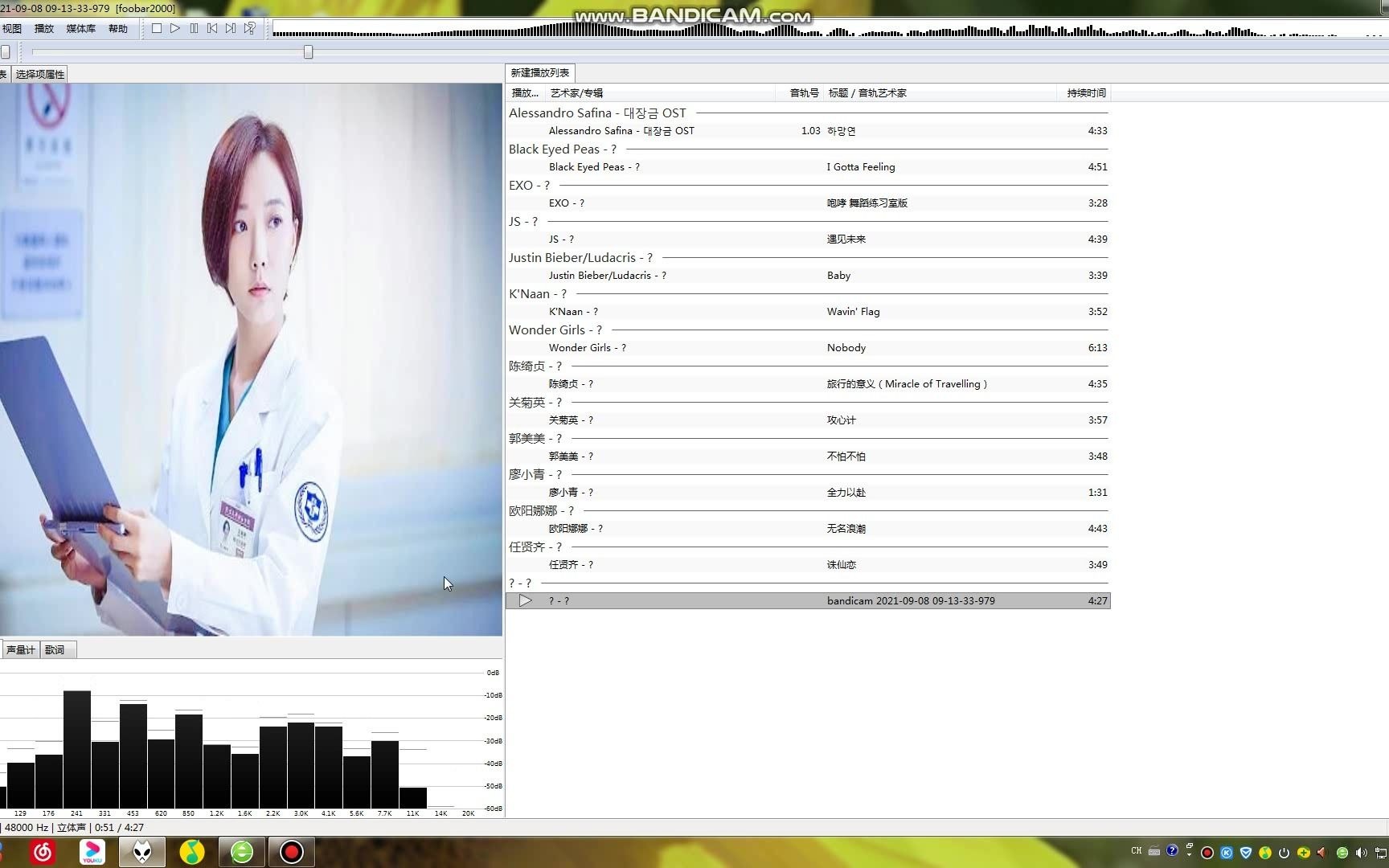
Task: Click the power tray icon
Action: click(1284, 853)
